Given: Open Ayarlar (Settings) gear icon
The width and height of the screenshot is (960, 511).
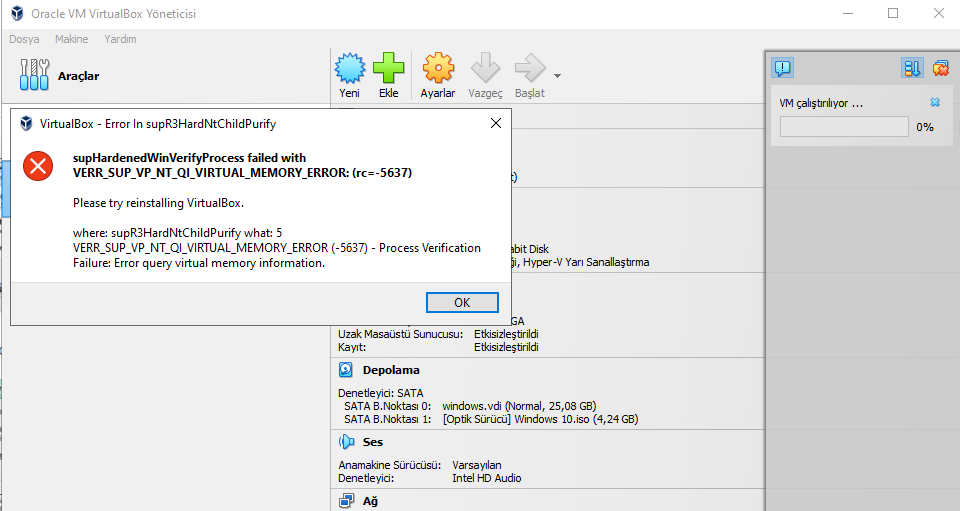Looking at the screenshot, I should [438, 68].
